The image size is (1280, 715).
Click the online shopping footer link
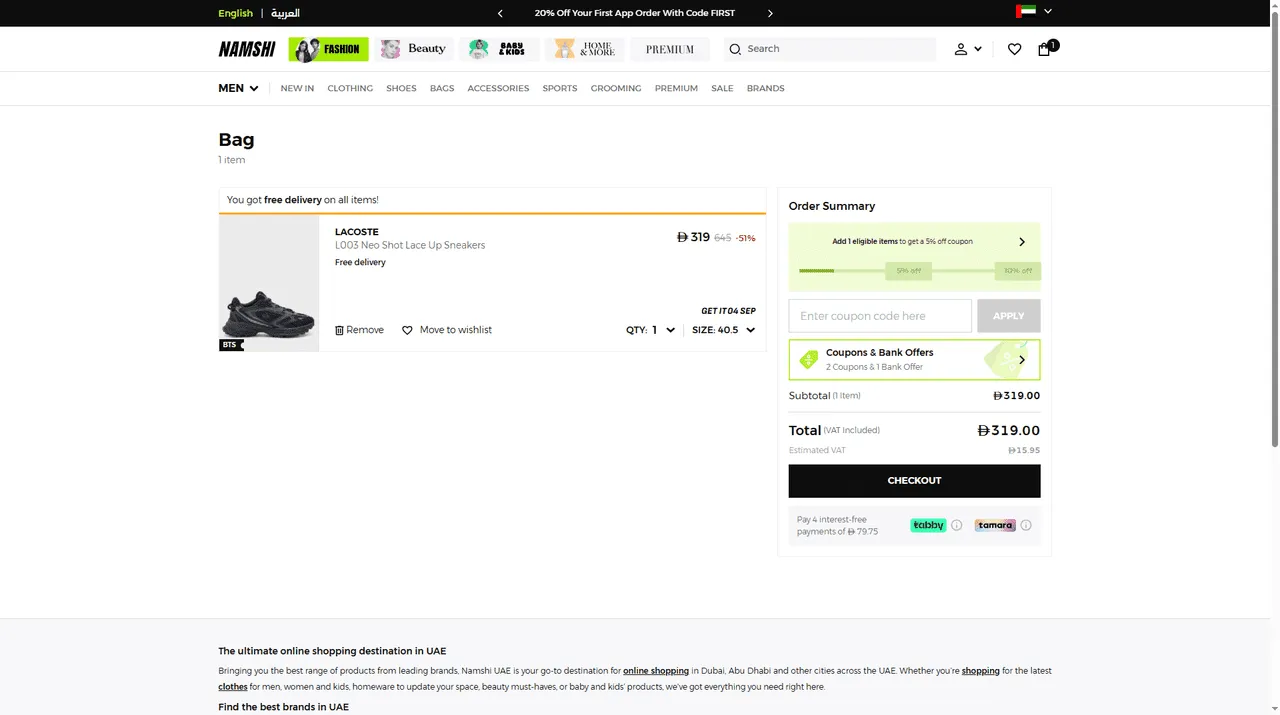point(656,670)
